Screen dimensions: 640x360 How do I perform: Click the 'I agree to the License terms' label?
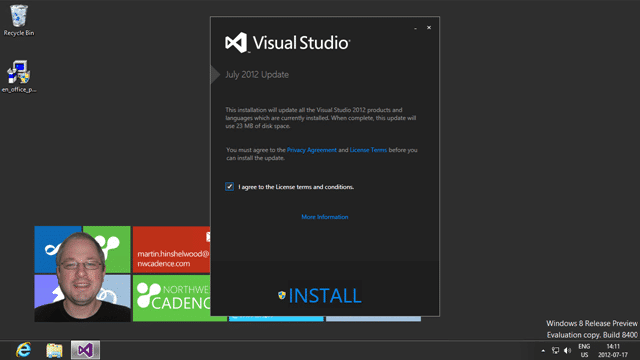[296, 187]
